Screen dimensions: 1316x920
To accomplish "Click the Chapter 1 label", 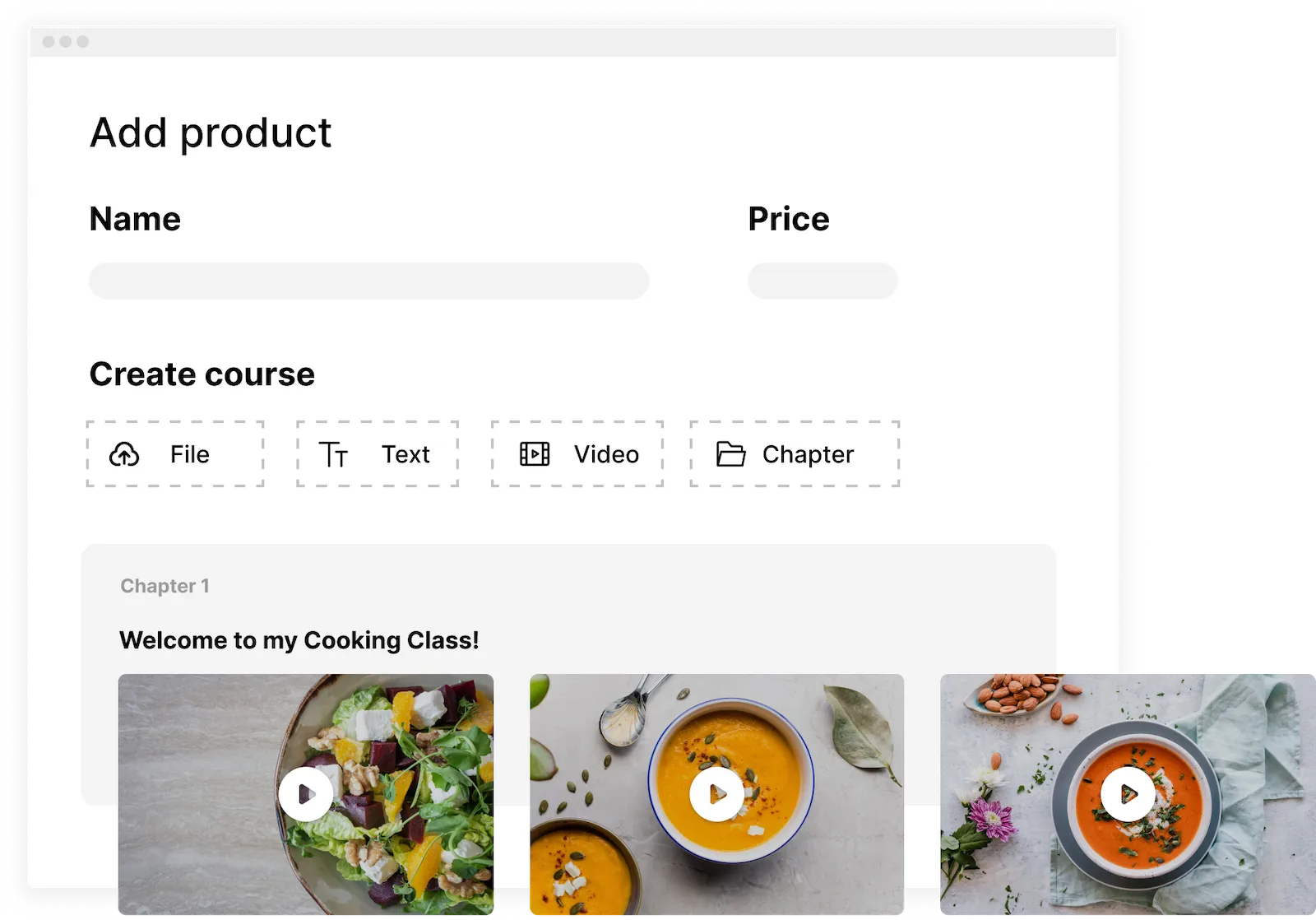I will point(164,586).
